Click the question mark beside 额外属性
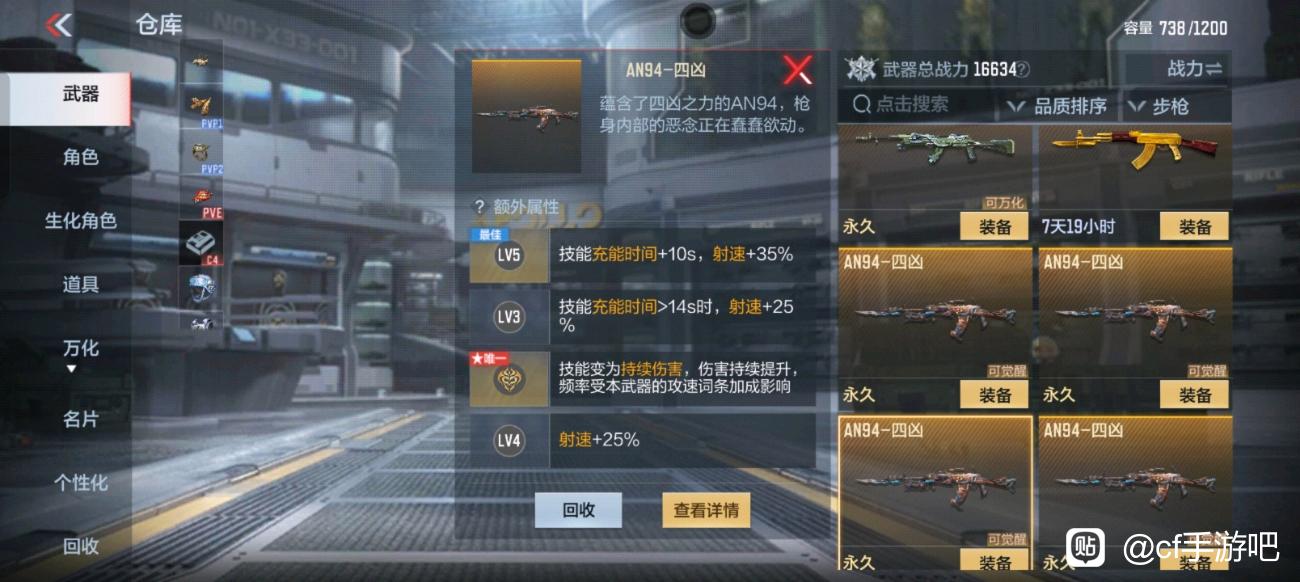 479,207
